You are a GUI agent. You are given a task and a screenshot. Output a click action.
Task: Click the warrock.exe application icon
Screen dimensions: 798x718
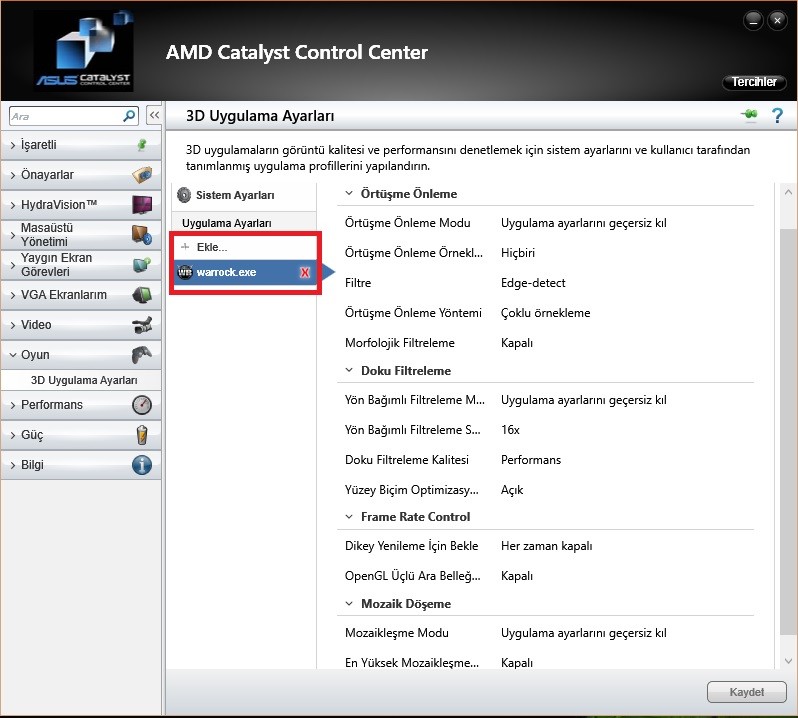point(184,272)
